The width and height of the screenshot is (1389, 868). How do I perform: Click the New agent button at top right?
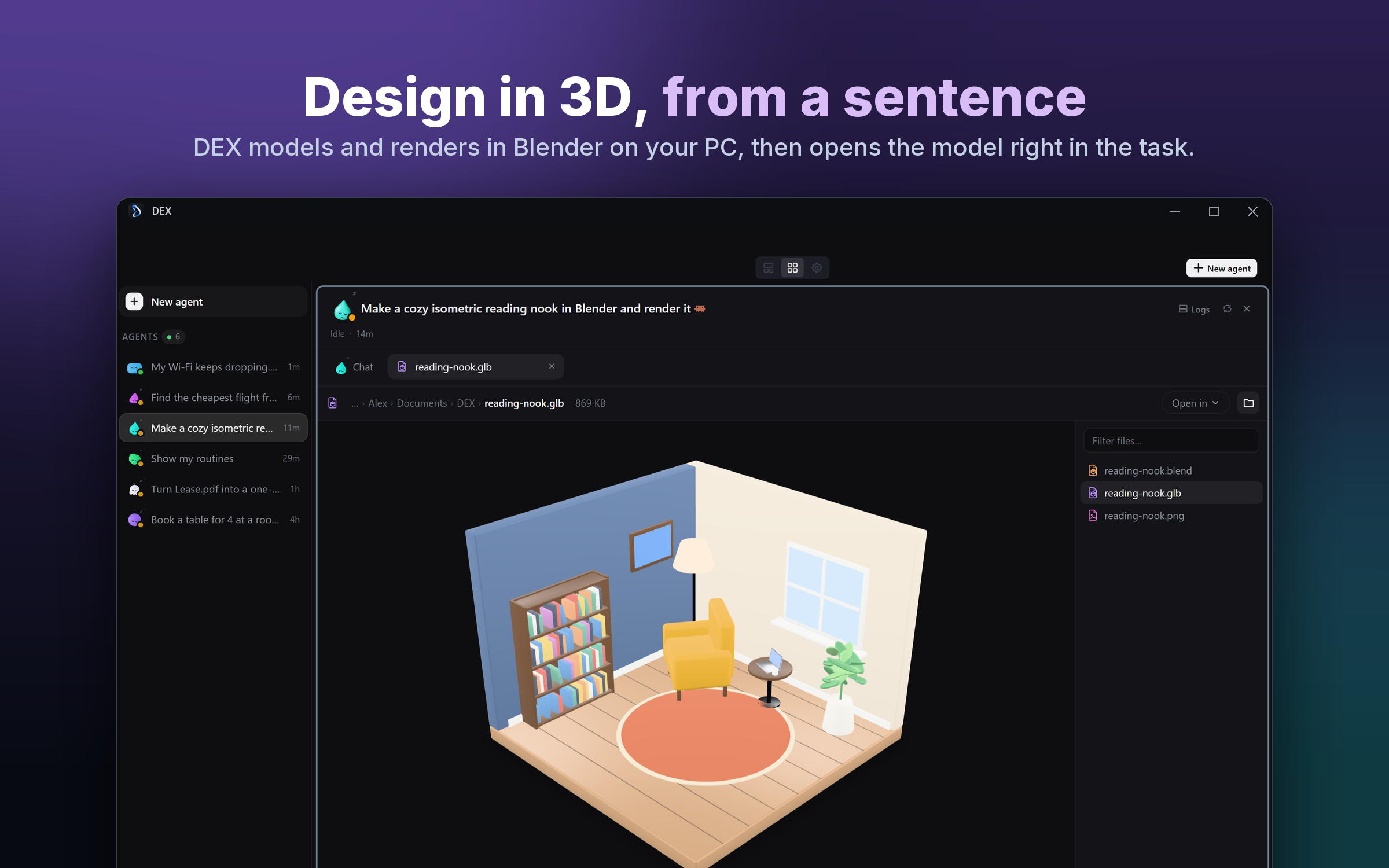point(1221,268)
